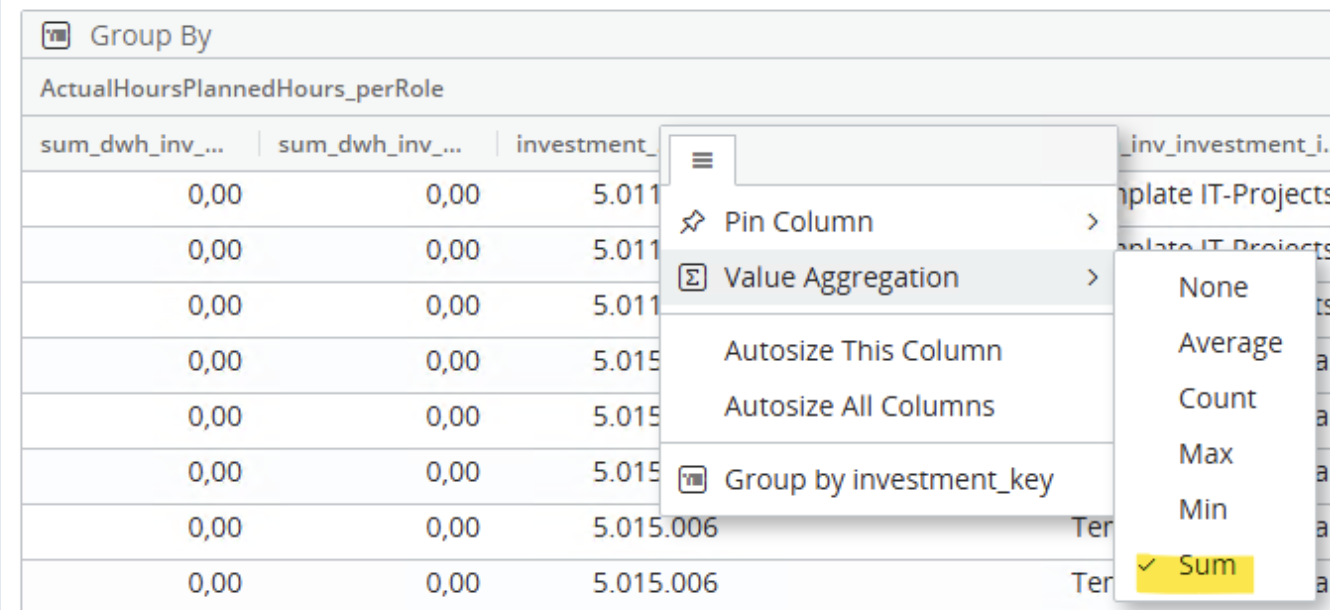Expand the Value Aggregation submenu arrow
This screenshot has height=610, width=1330.
1093,278
